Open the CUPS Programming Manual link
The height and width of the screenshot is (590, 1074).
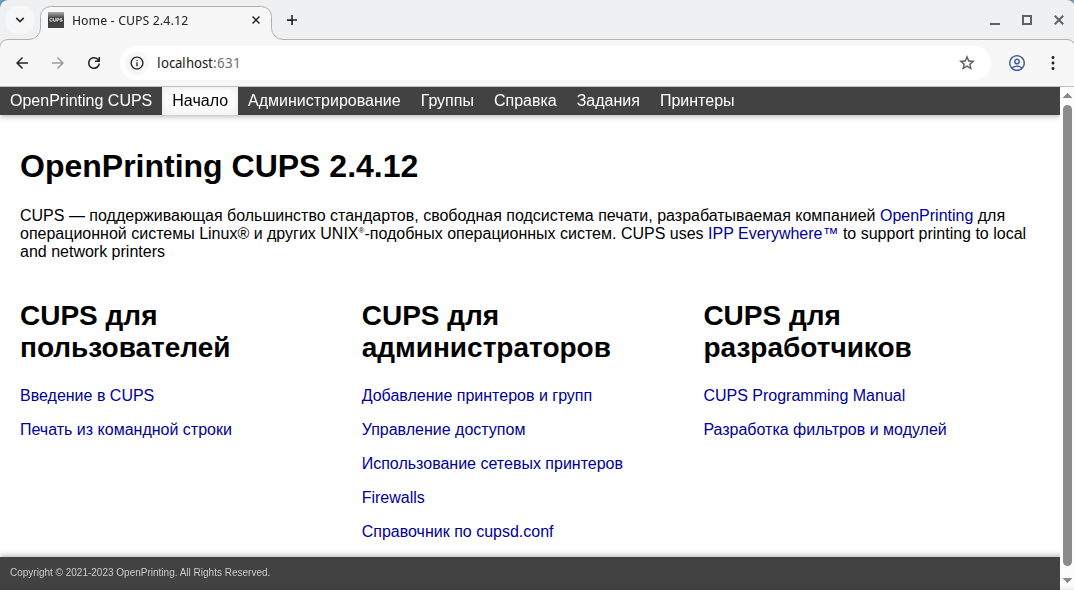coord(804,396)
